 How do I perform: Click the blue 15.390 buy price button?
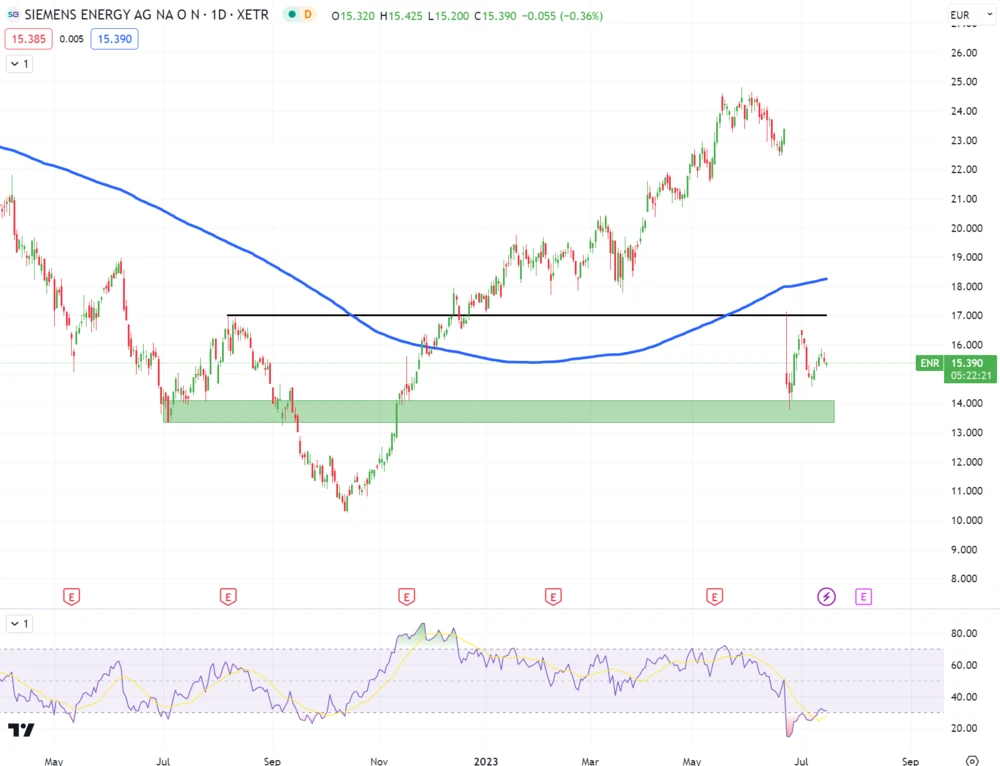coord(114,39)
